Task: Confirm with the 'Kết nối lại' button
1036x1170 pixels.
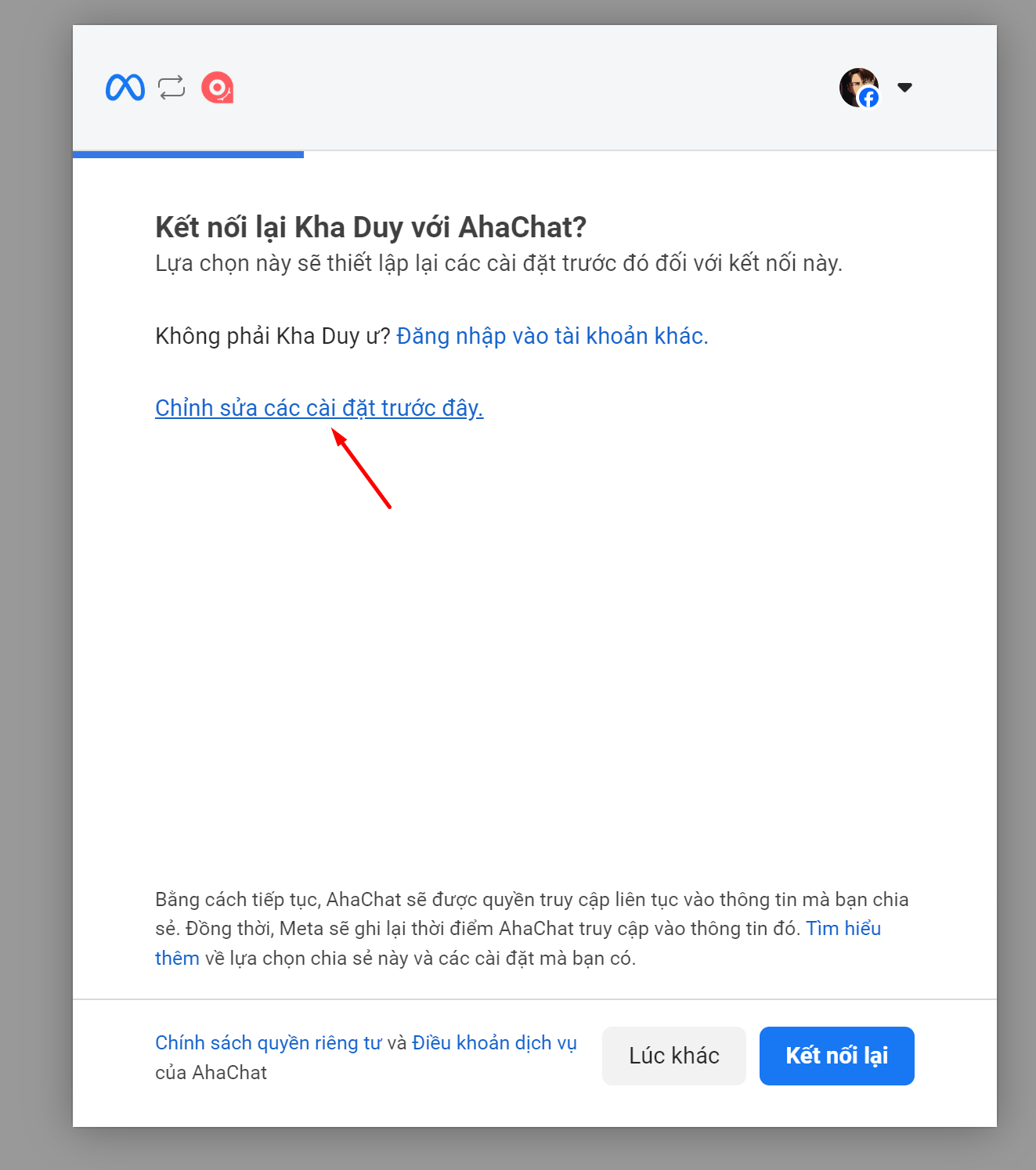Action: coord(837,1056)
